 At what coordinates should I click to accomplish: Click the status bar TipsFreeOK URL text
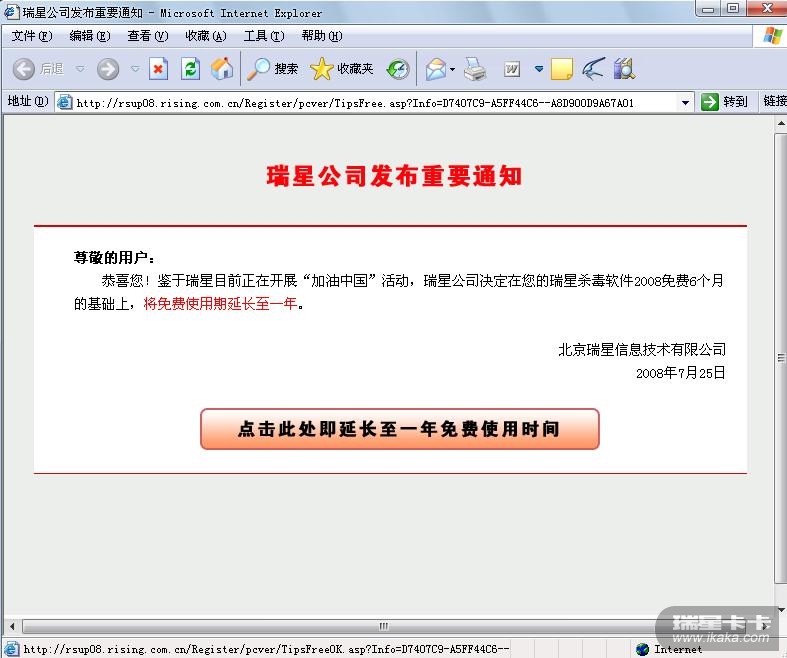pyautogui.click(x=267, y=649)
